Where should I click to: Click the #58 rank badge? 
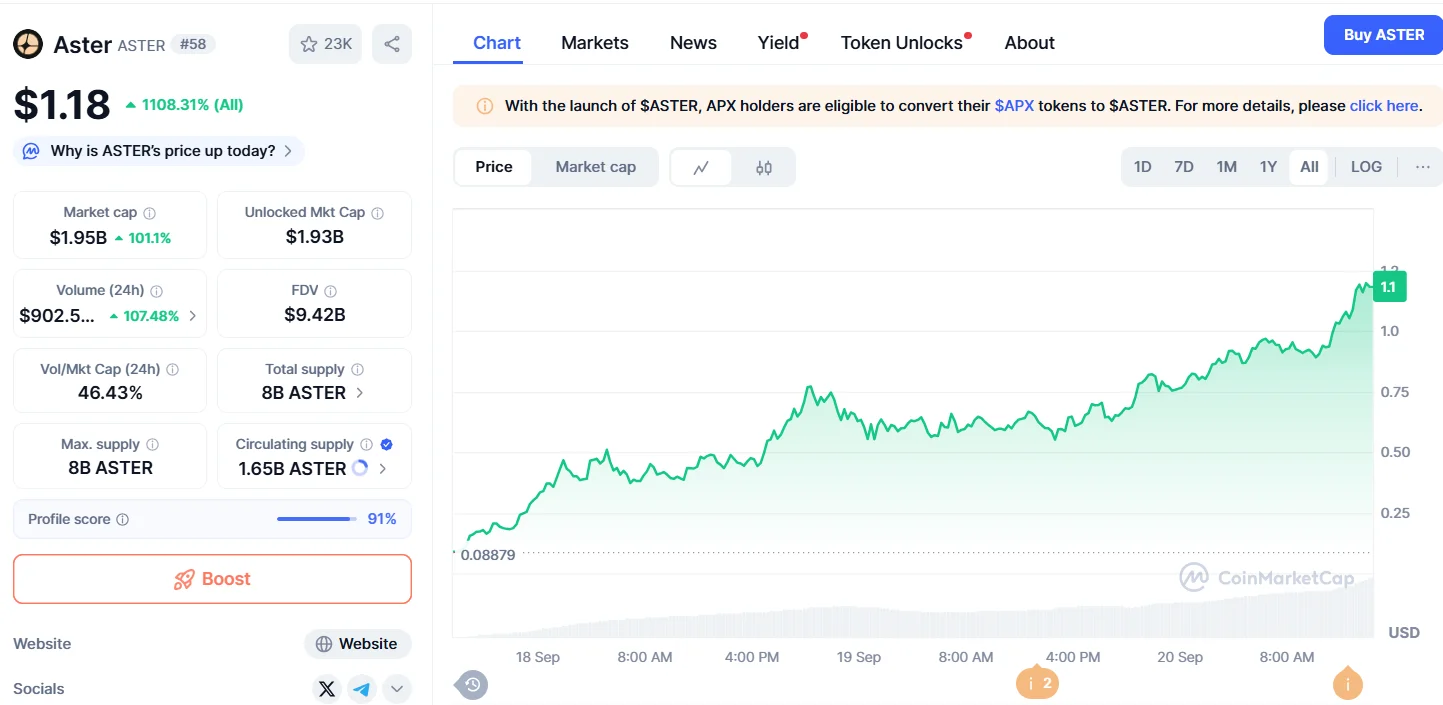point(192,44)
